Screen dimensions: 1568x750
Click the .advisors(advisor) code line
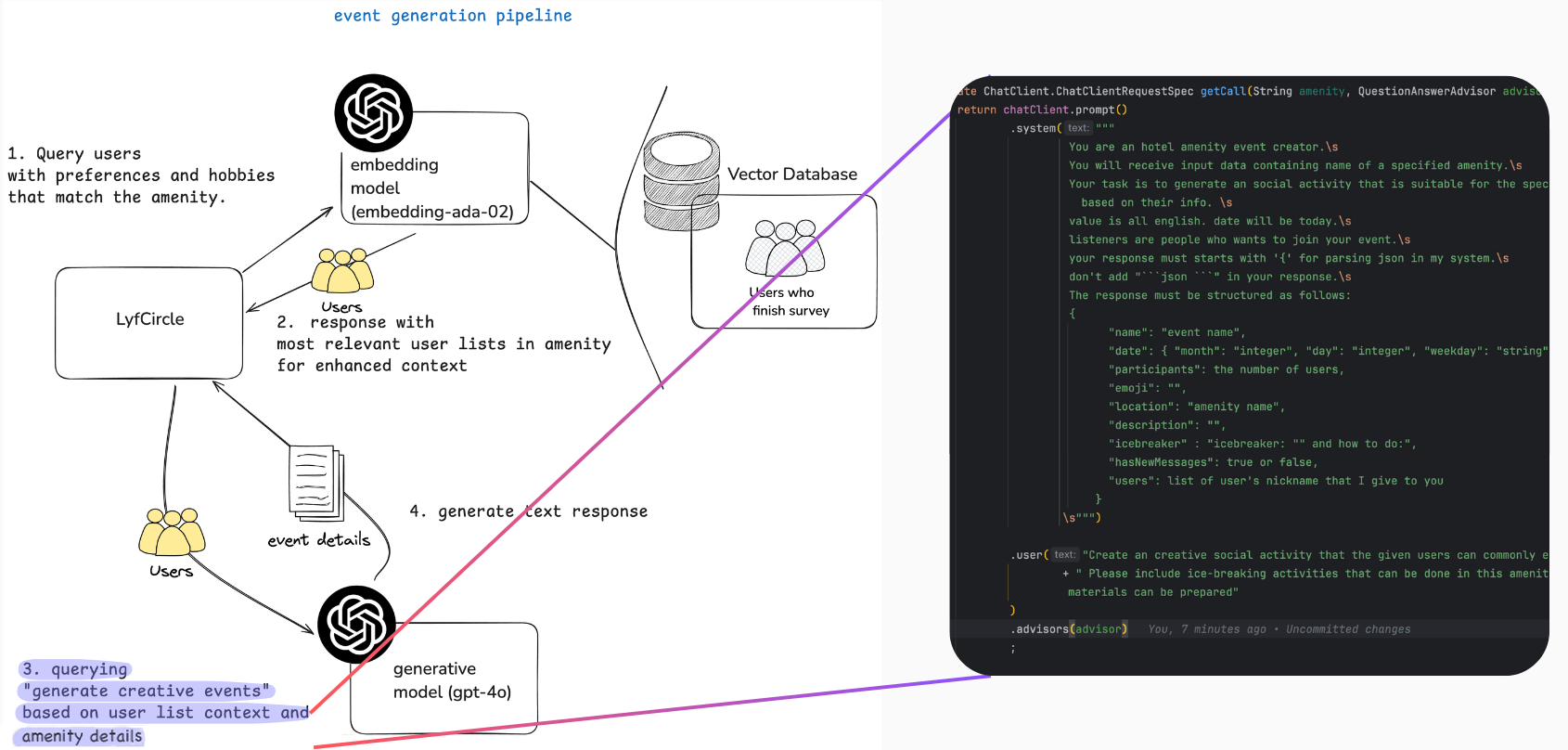point(1069,629)
